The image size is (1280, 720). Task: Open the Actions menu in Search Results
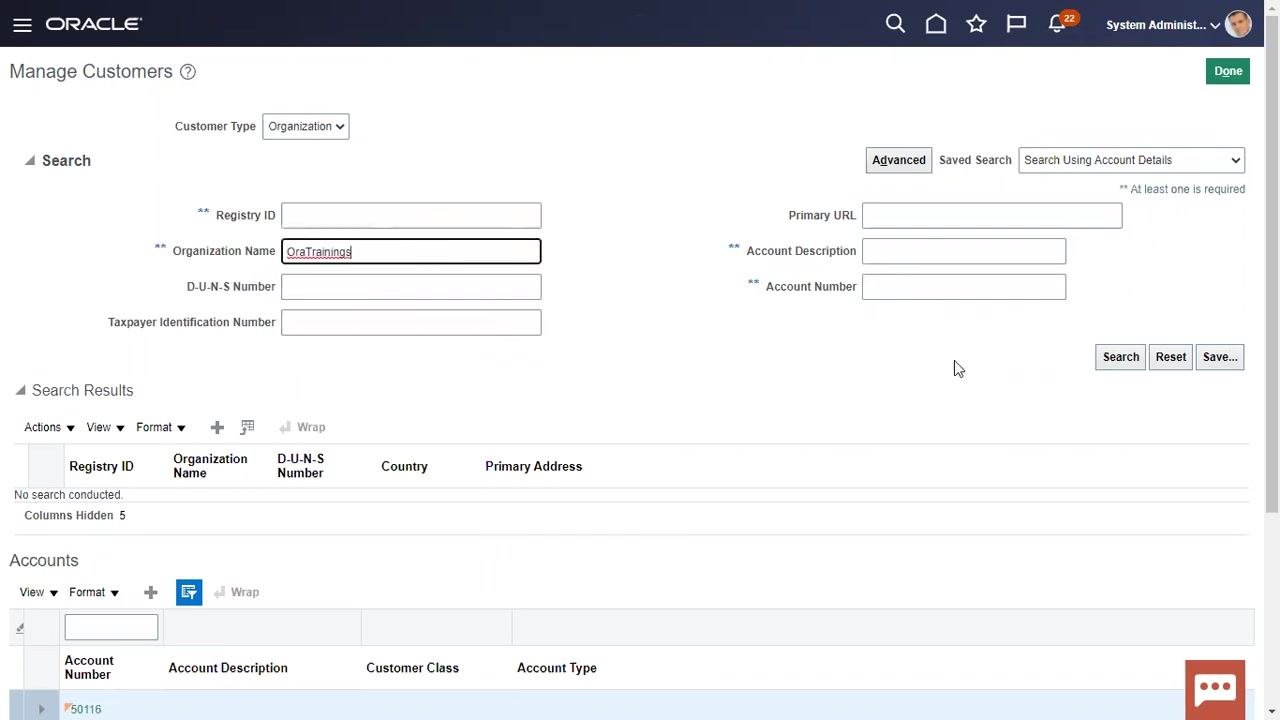[49, 427]
